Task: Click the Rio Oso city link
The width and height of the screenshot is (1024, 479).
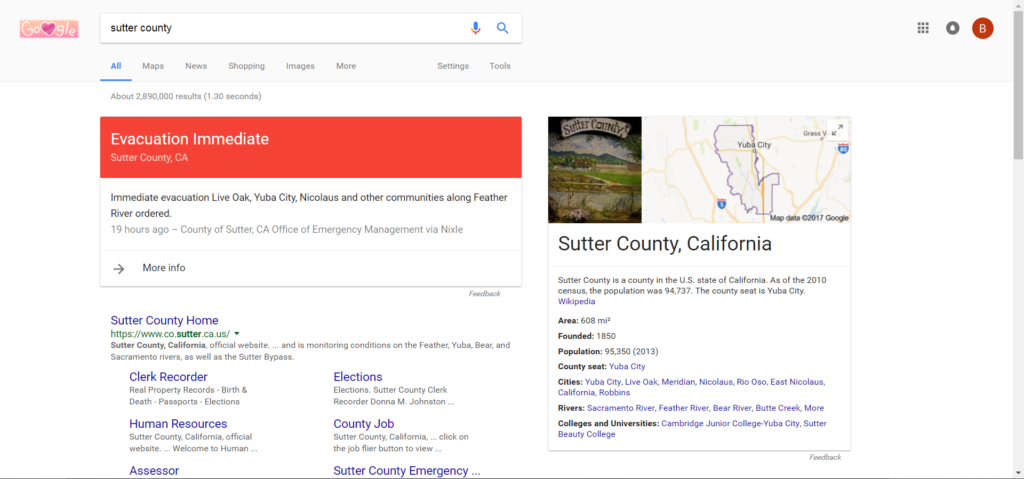Action: click(751, 382)
